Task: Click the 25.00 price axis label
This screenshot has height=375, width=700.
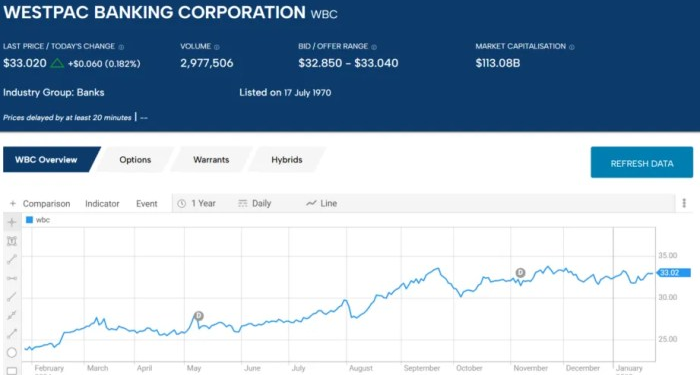Action: [x=667, y=339]
